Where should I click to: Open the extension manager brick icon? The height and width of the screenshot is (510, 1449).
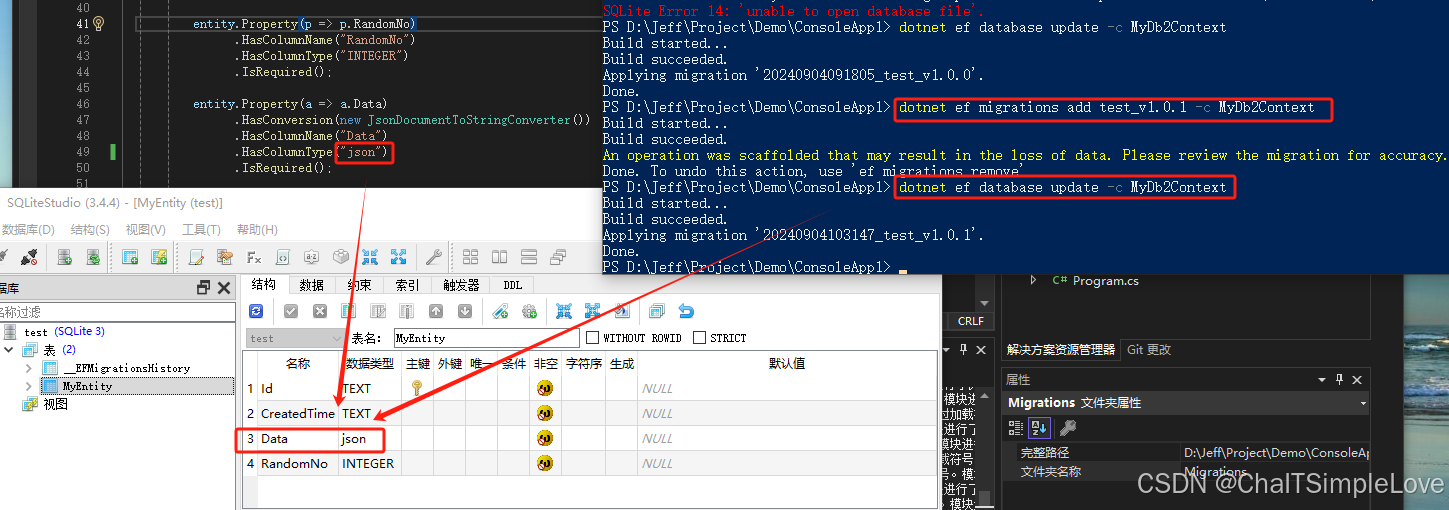point(341,257)
